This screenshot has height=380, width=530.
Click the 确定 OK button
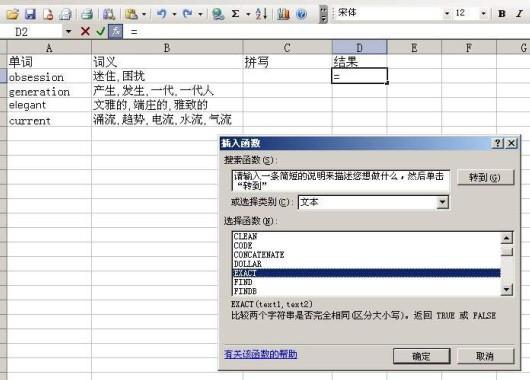click(x=421, y=356)
